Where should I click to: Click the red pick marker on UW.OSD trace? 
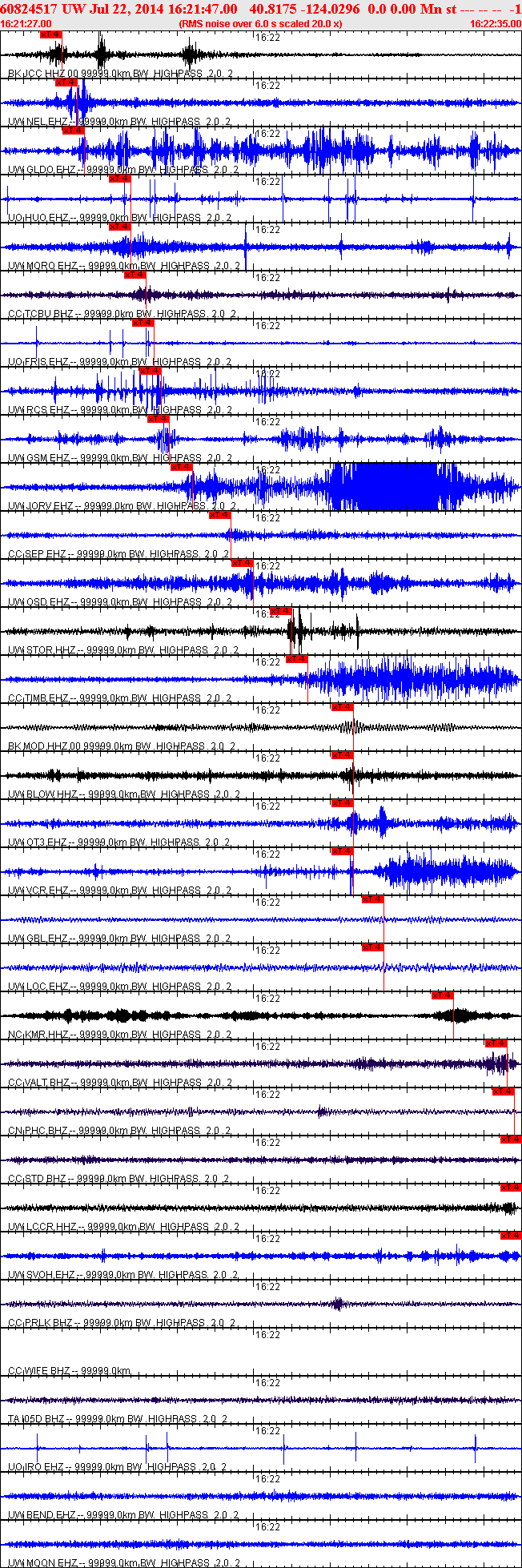point(243,563)
